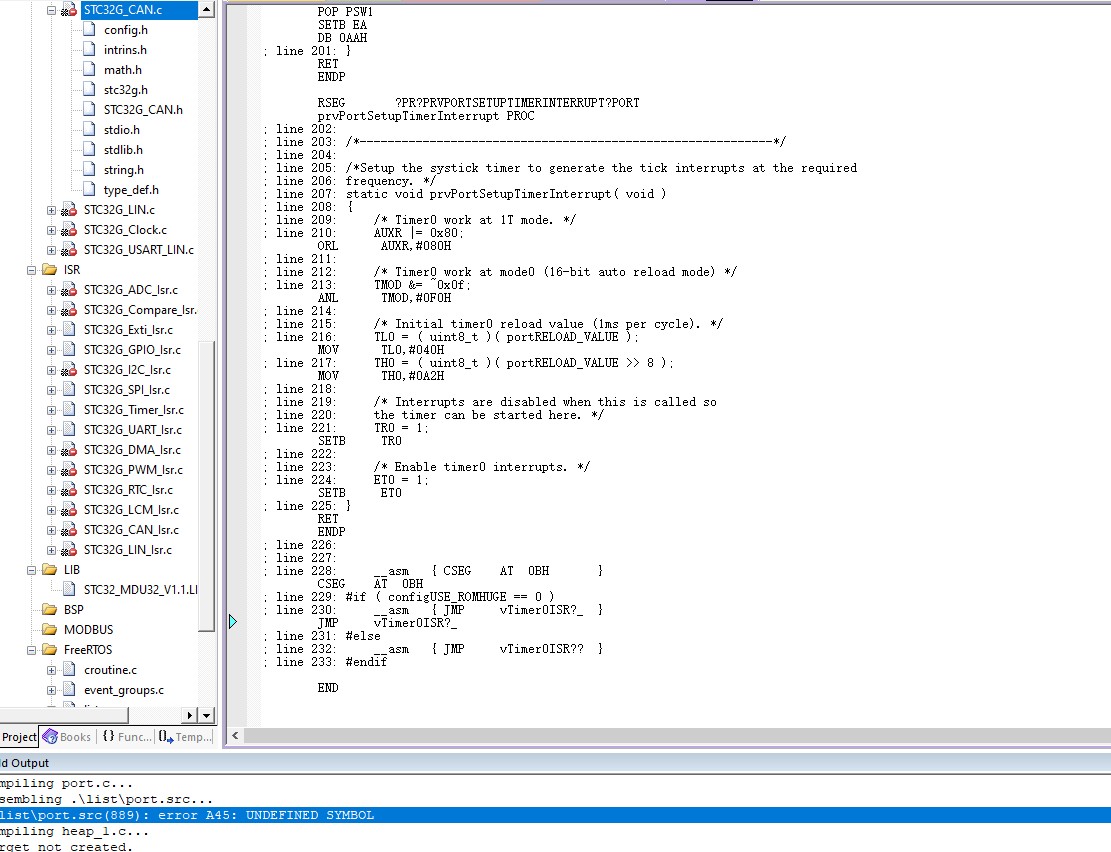Expand the STC32G_Clock.c file node
The height and width of the screenshot is (852, 1111).
(x=51, y=230)
